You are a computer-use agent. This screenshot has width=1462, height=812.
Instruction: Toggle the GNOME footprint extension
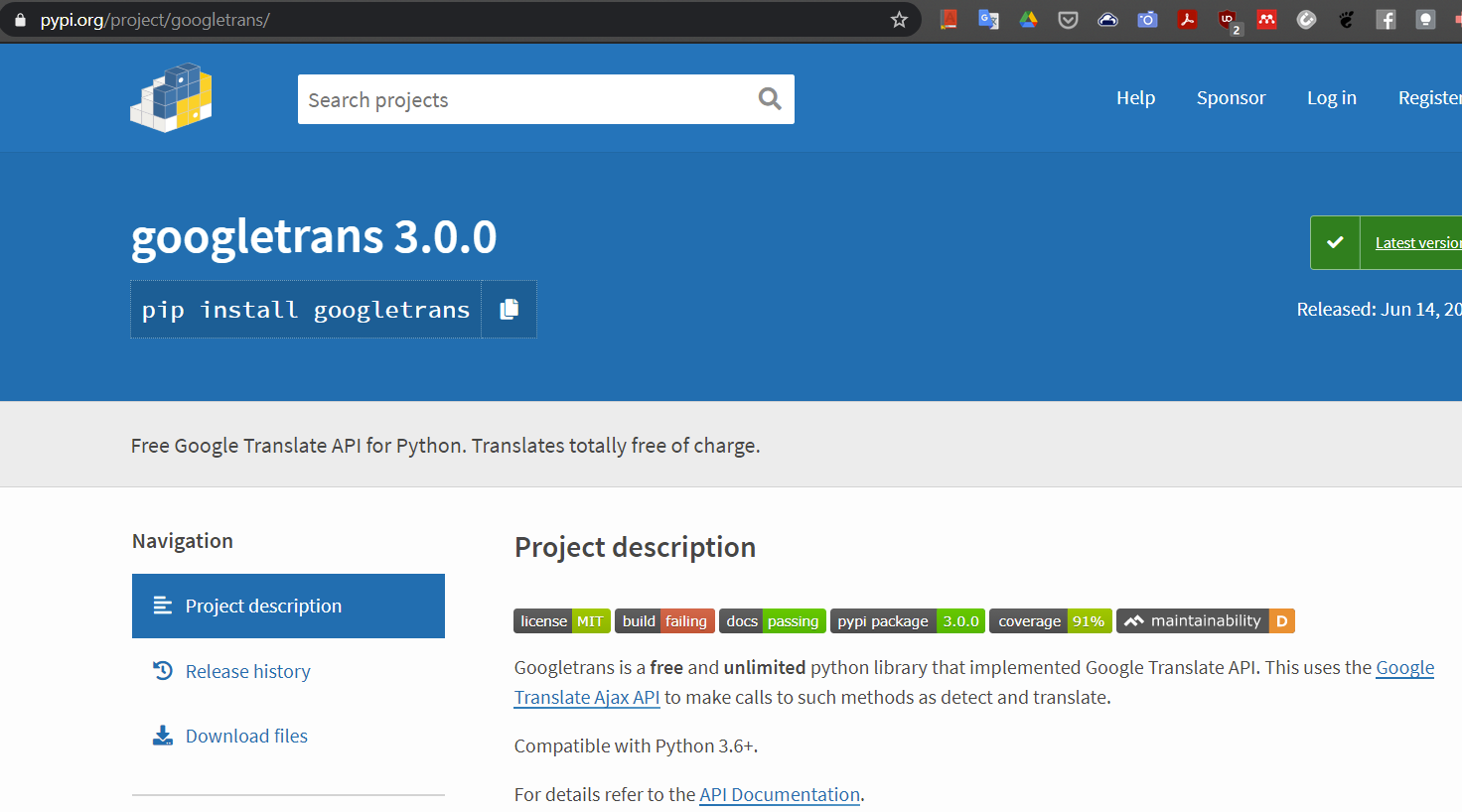click(1346, 19)
